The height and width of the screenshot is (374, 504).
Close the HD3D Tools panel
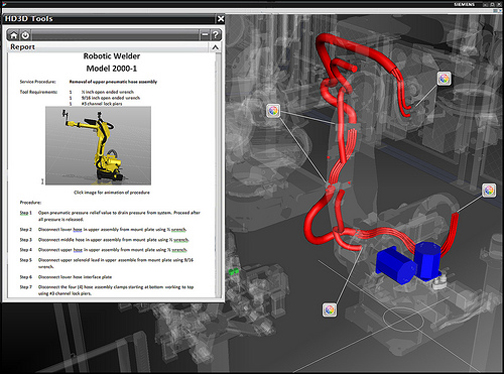pyautogui.click(x=221, y=19)
